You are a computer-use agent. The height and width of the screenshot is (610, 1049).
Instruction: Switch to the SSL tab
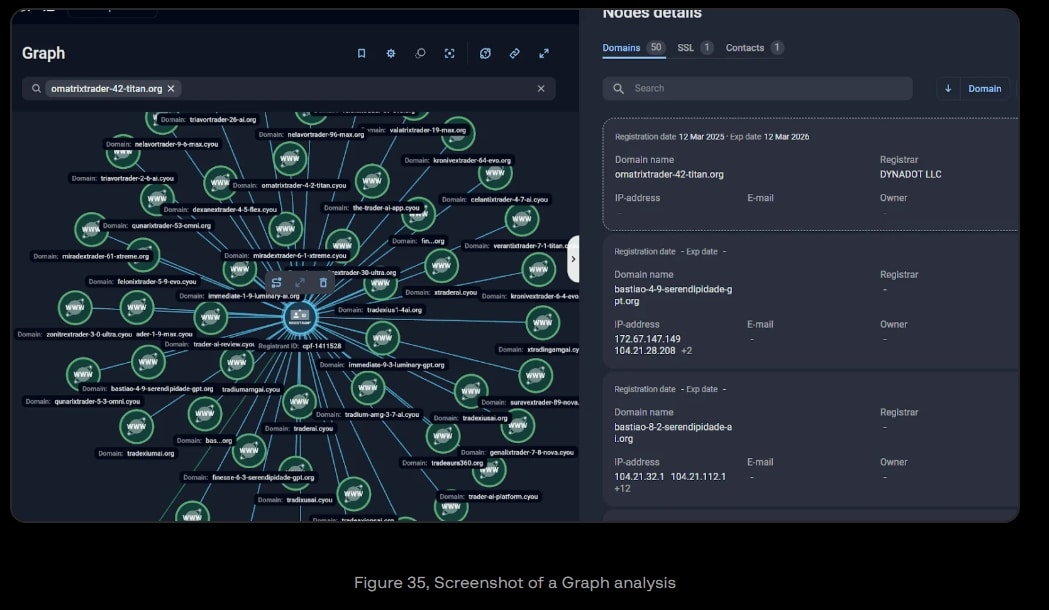pyautogui.click(x=685, y=48)
